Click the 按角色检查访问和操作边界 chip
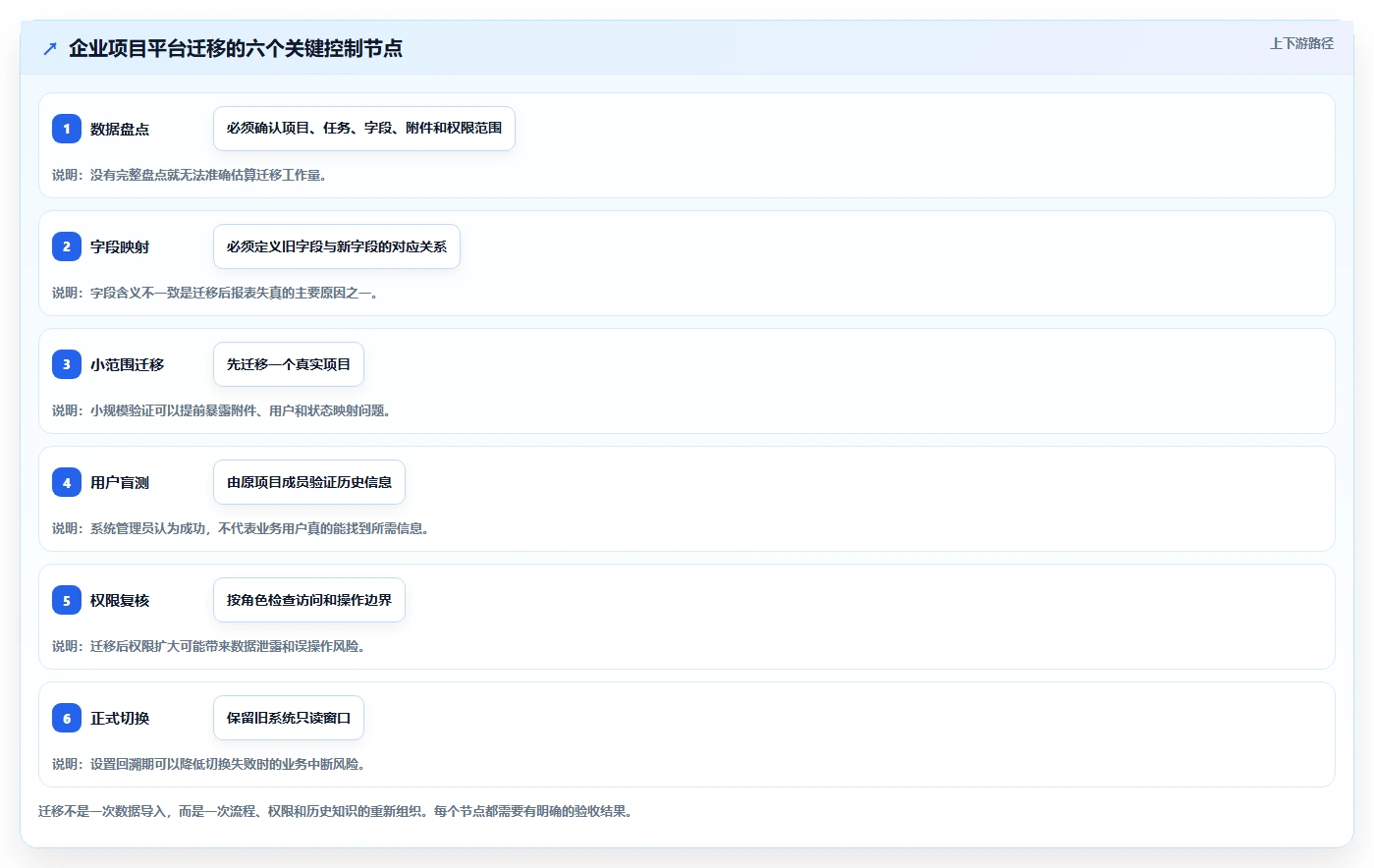The image size is (1374, 868). [x=309, y=600]
